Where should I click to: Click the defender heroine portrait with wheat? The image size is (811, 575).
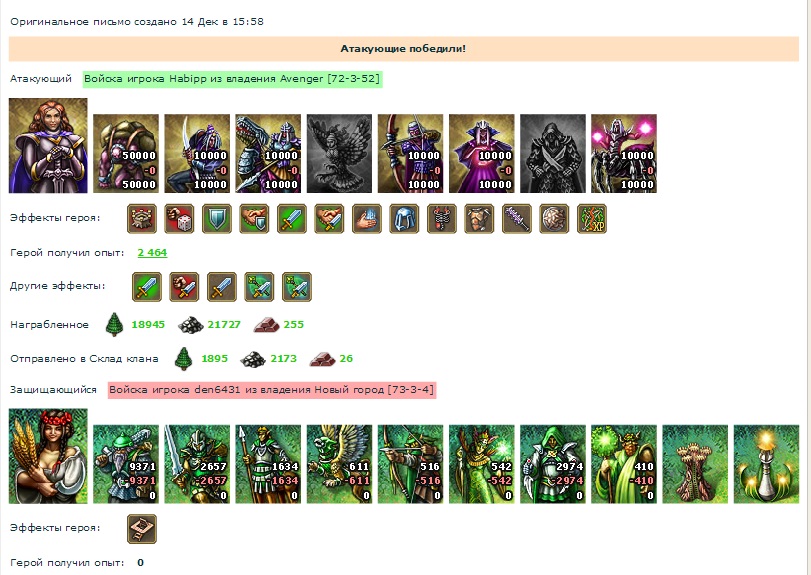point(48,456)
